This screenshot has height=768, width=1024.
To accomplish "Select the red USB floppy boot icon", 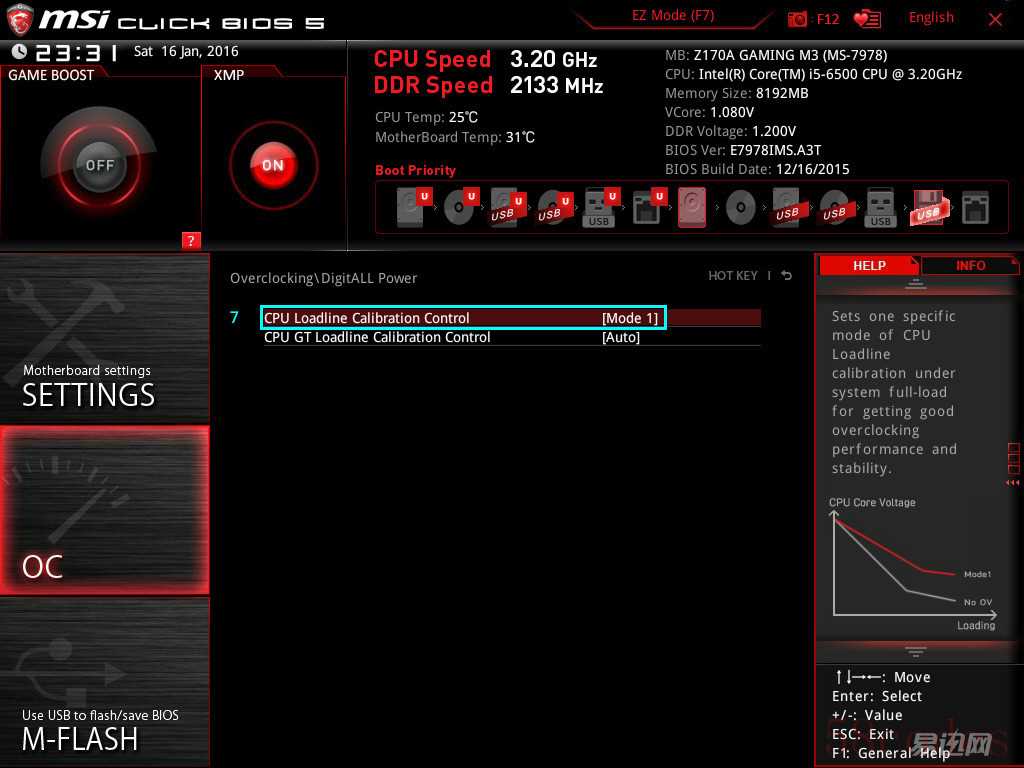I will [x=927, y=208].
